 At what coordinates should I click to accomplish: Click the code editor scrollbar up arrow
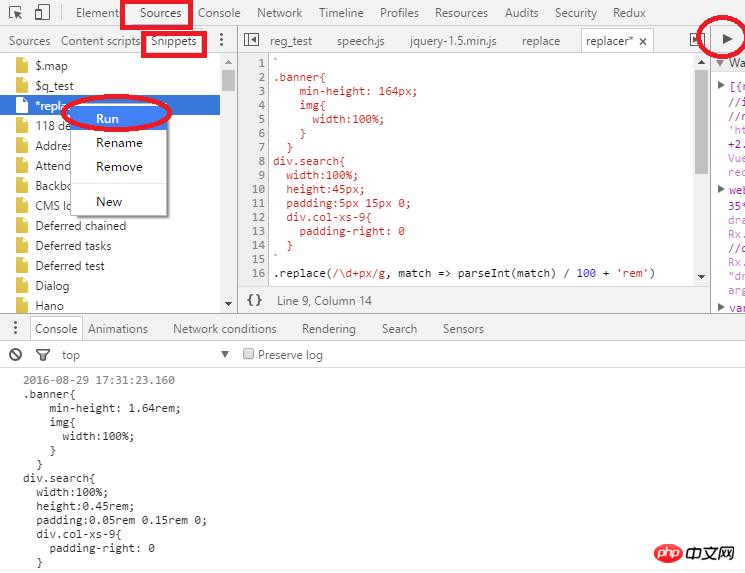tap(701, 62)
